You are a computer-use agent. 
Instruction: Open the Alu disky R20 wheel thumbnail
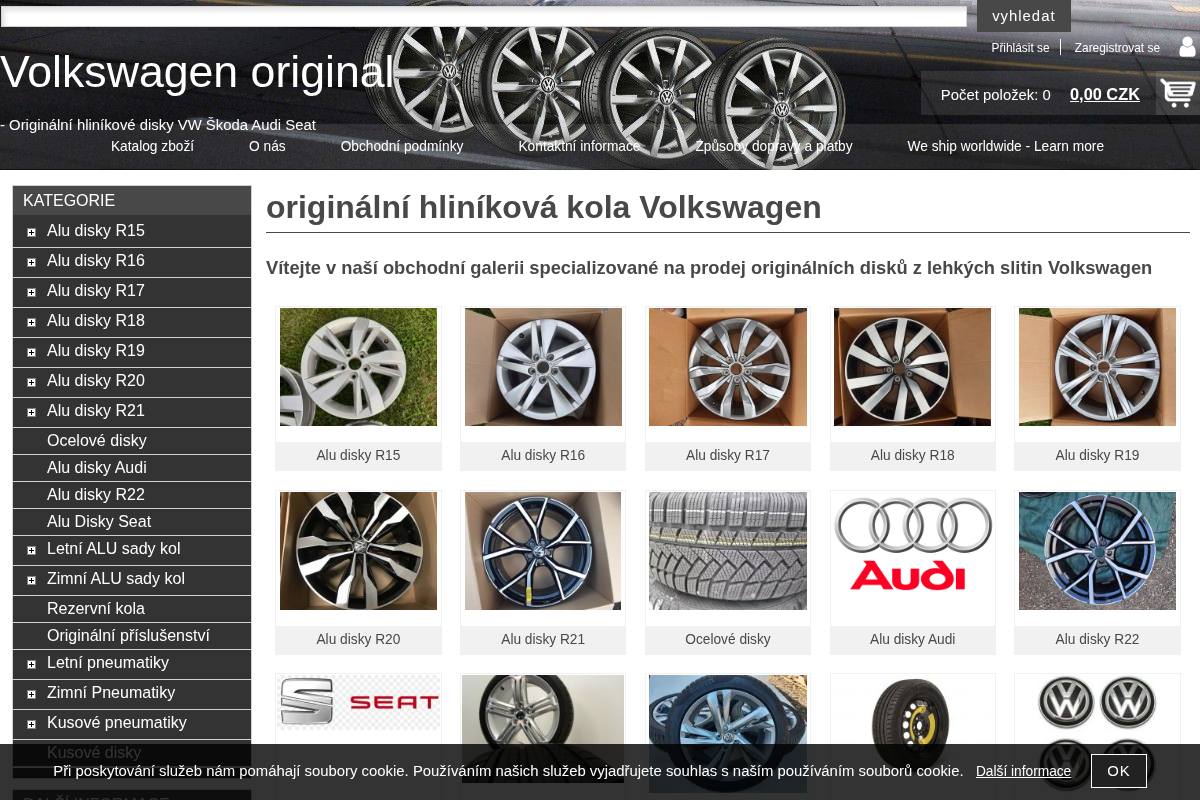pos(358,551)
